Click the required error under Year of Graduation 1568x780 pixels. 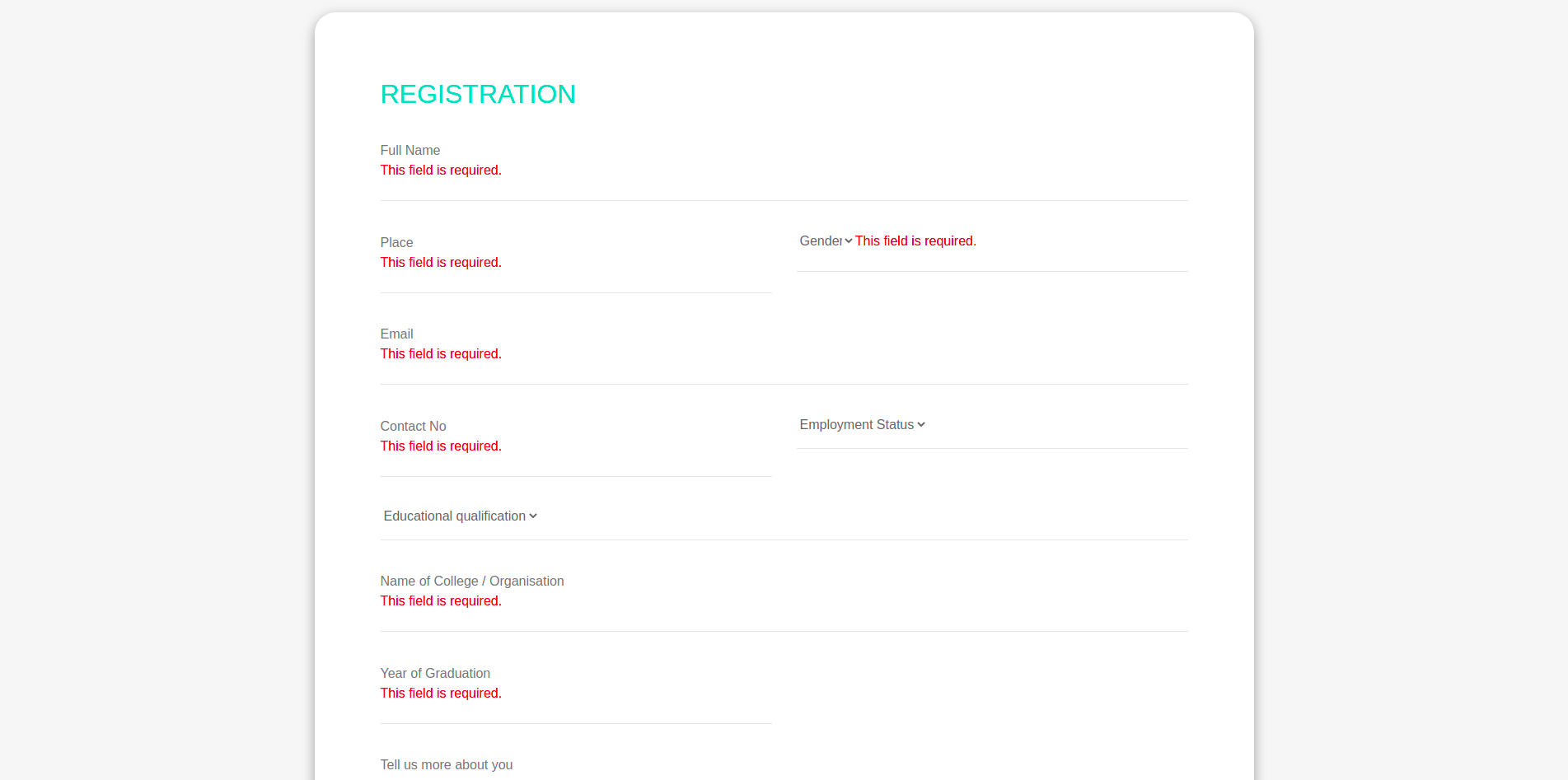click(441, 694)
